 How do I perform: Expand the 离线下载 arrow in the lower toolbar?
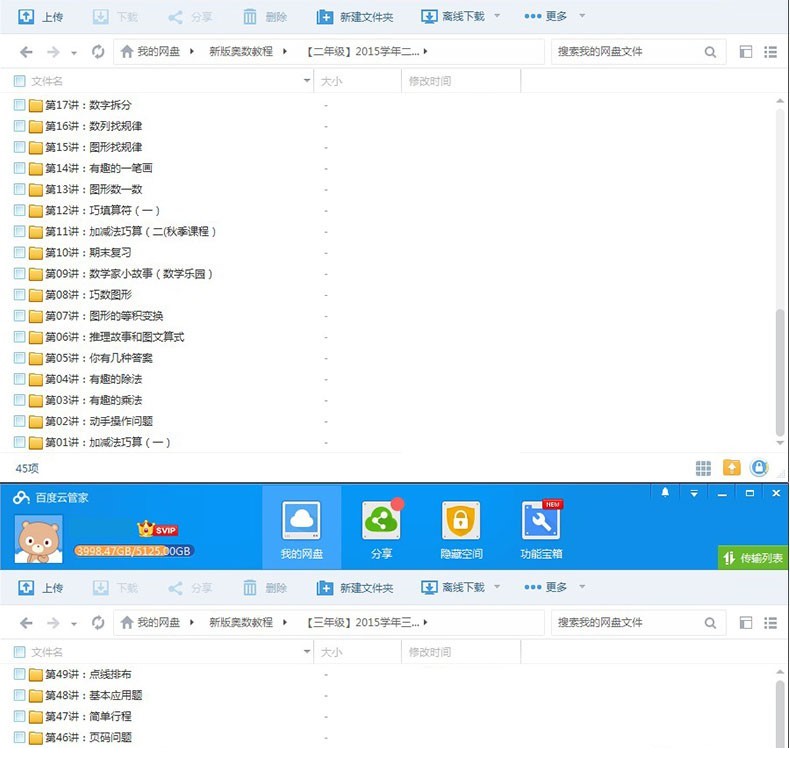(497, 587)
